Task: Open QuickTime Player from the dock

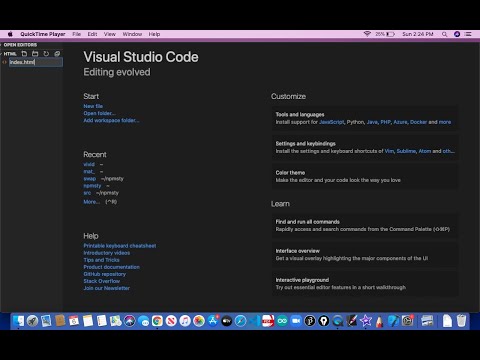Action: tap(338, 321)
